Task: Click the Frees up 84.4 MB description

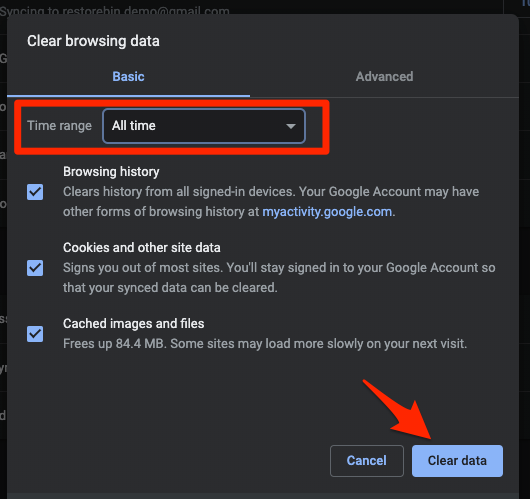Action: tap(265, 344)
